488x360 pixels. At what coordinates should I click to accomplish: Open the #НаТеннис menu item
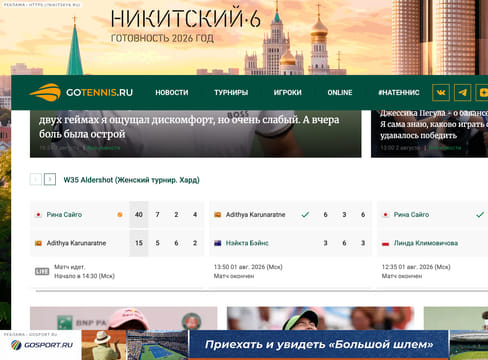(x=399, y=93)
